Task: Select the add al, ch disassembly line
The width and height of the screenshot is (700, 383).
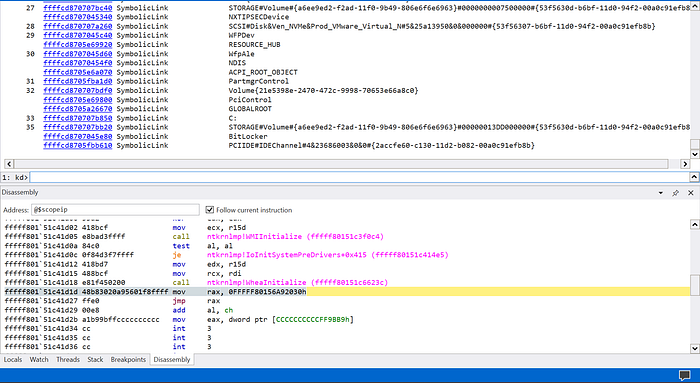Action: click(346, 310)
